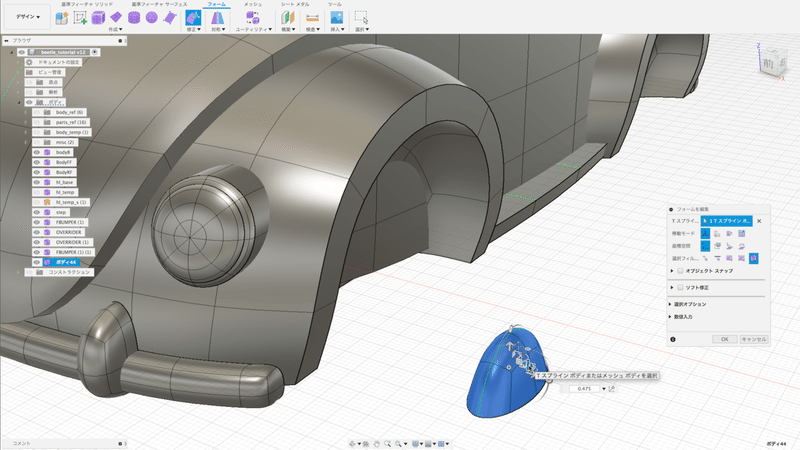Enable オブジェクト スナップ checkbox
The width and height of the screenshot is (800, 450).
(680, 271)
